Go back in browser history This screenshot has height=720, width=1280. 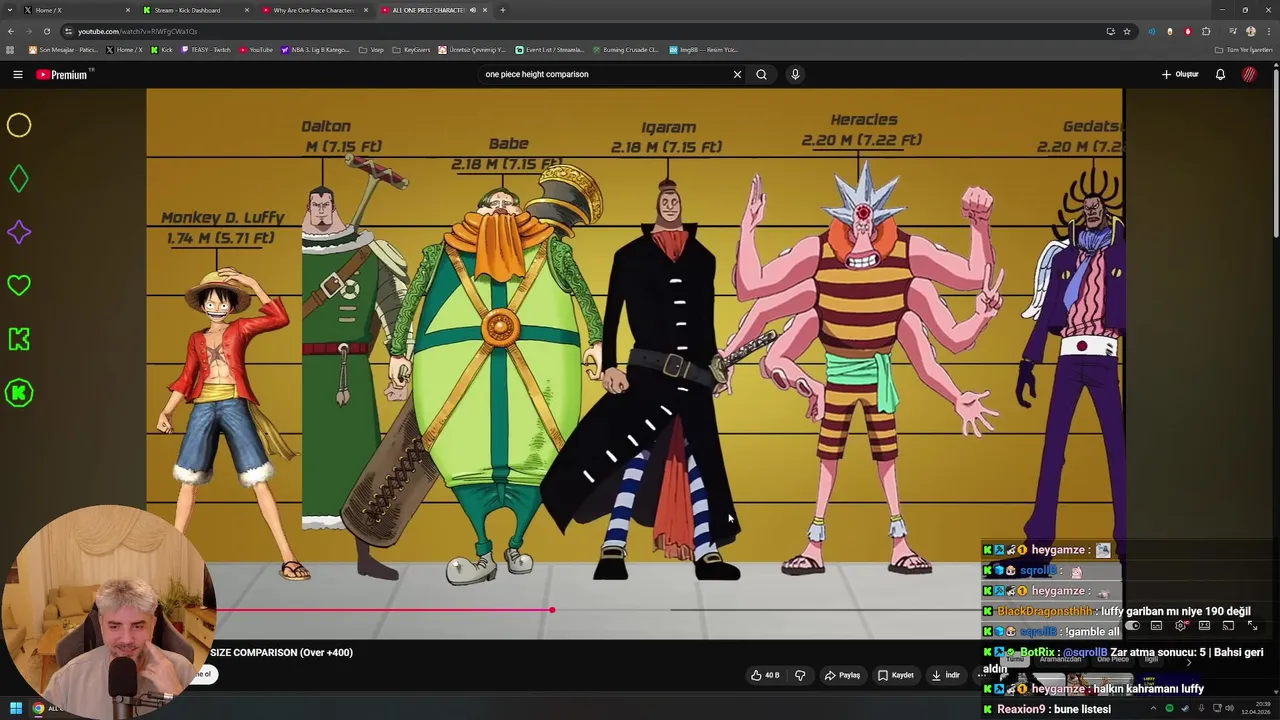click(x=10, y=31)
